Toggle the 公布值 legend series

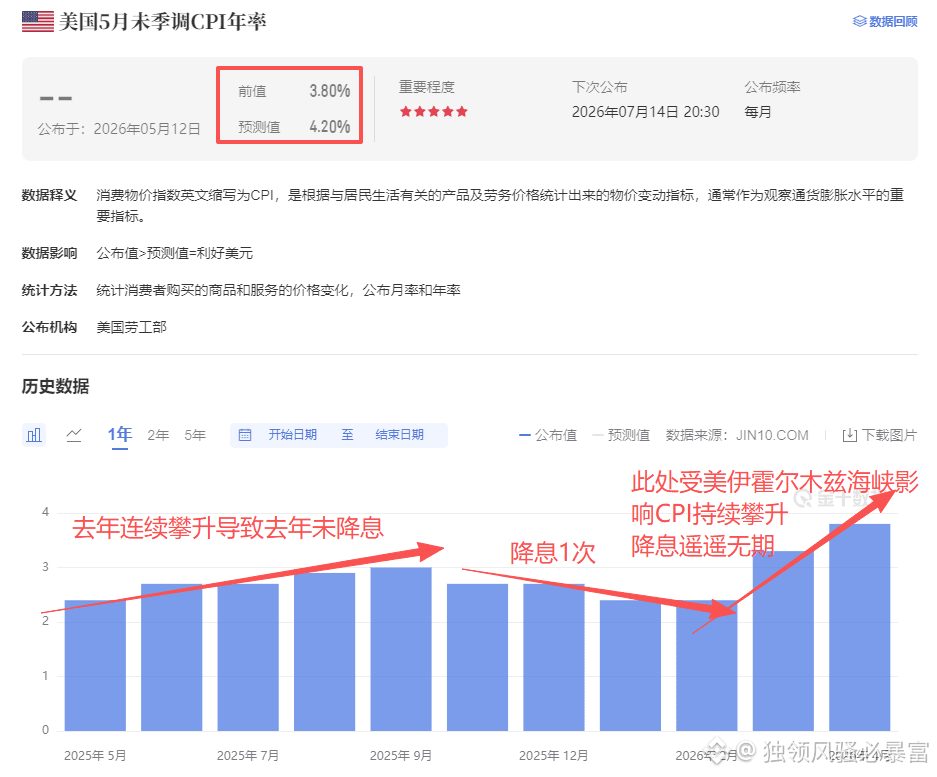(x=549, y=435)
